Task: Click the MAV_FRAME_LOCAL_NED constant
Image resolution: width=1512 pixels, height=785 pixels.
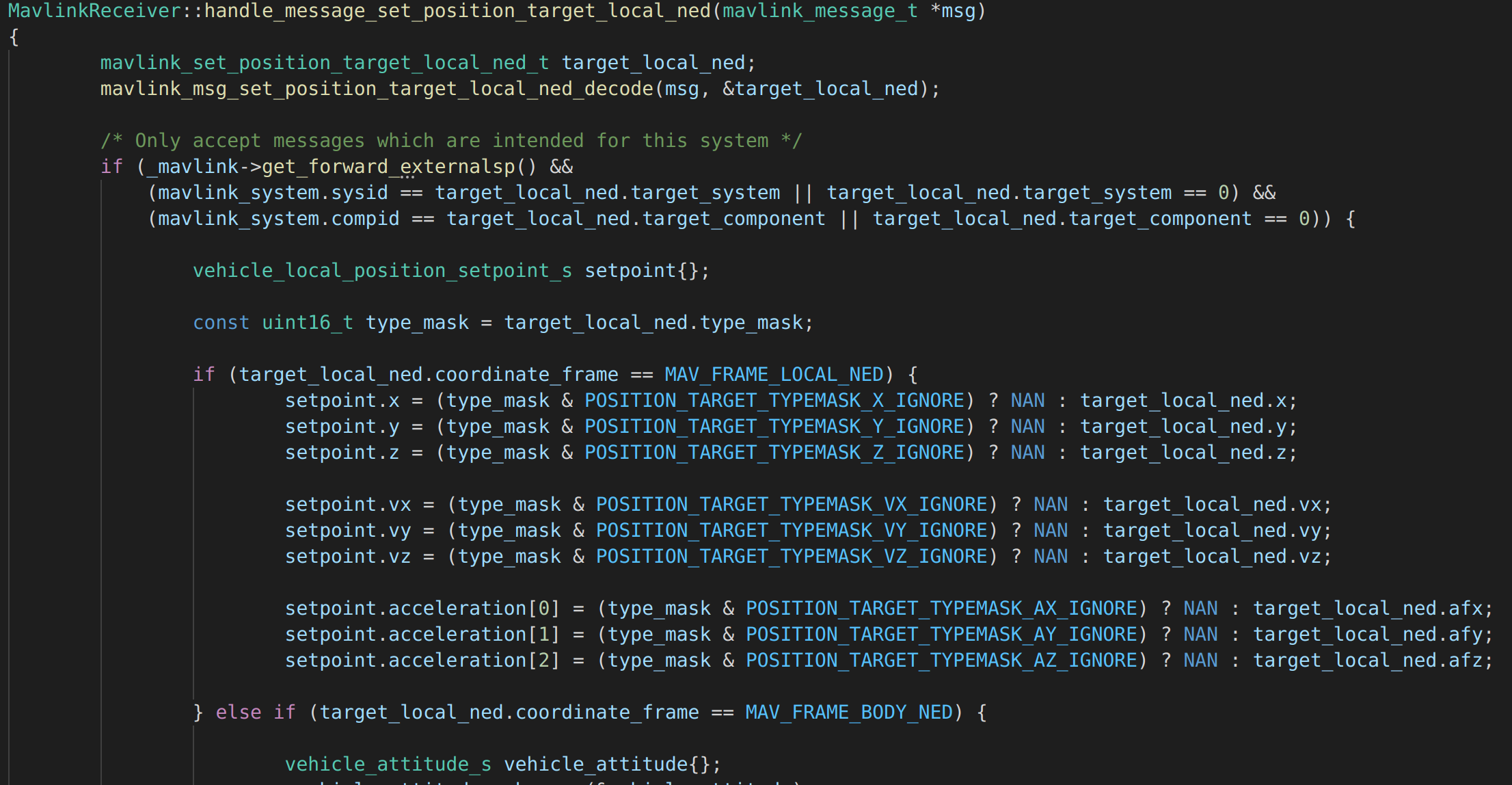Action: pos(774,375)
